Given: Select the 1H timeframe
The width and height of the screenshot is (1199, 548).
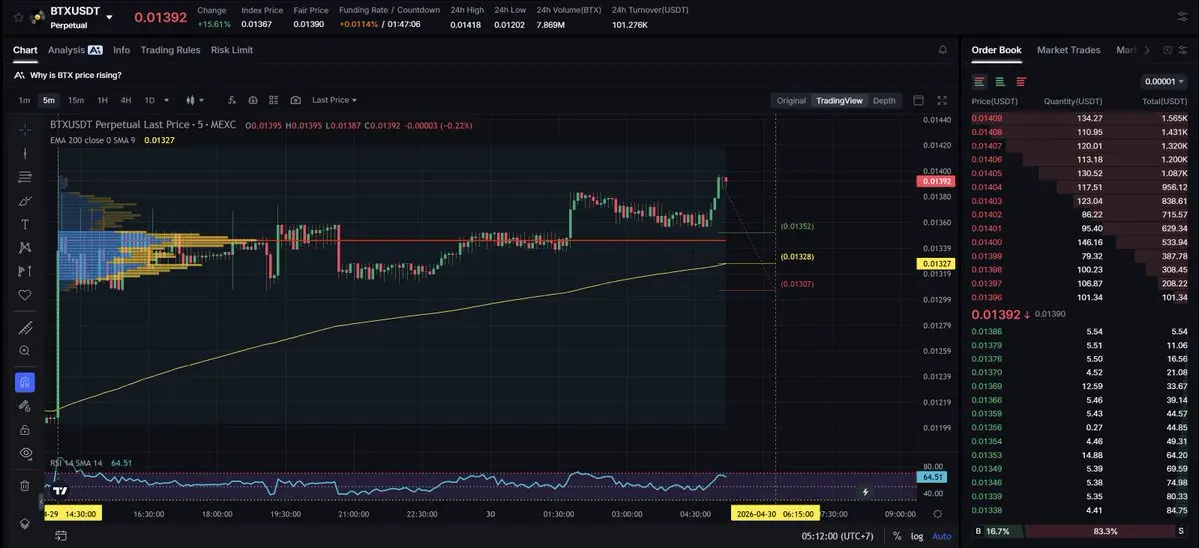Looking at the screenshot, I should 102,100.
